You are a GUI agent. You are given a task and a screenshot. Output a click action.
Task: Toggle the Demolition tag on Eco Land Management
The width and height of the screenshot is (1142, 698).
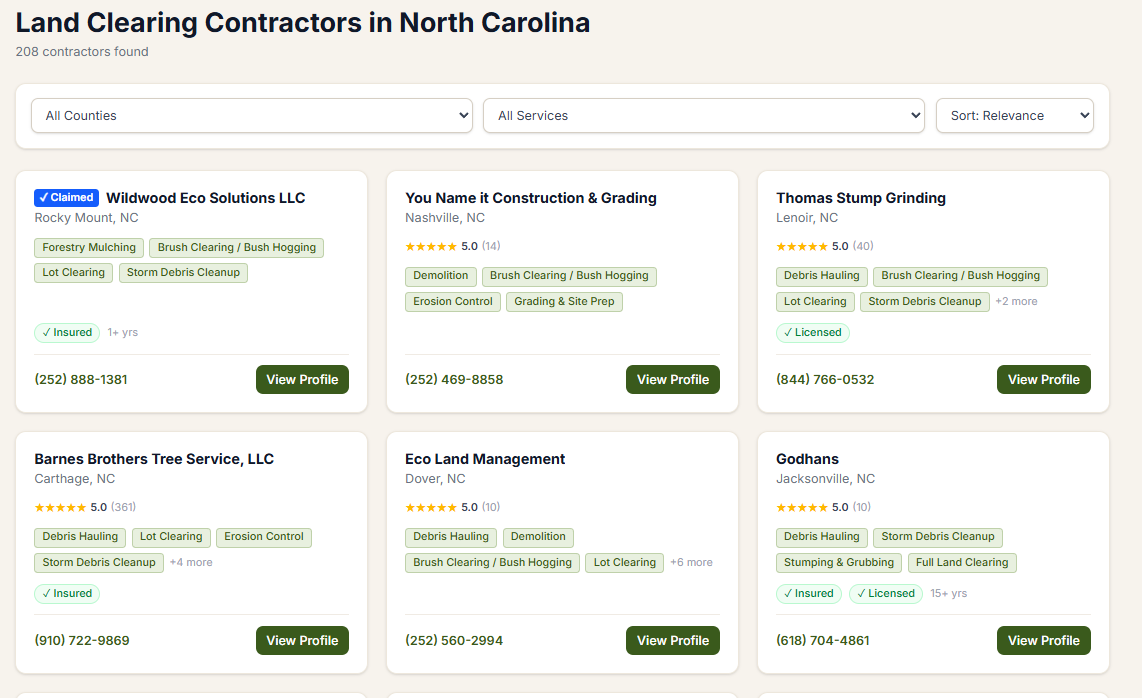538,536
